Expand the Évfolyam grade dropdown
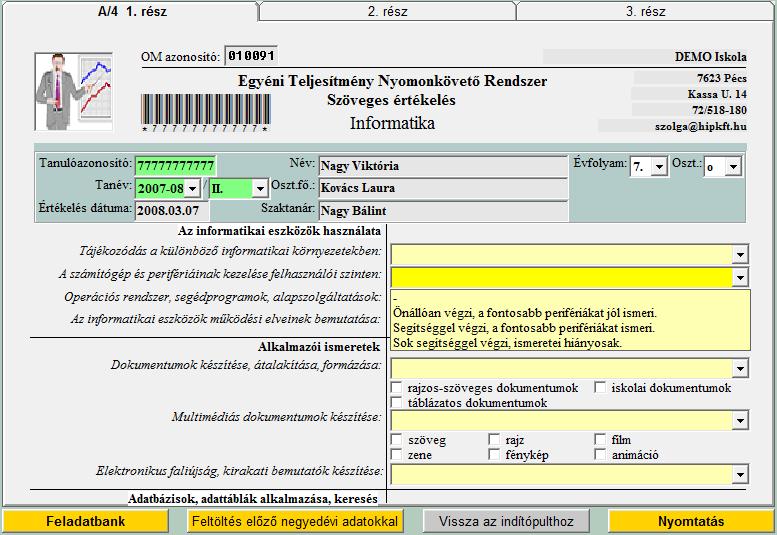Viewport: 777px width, 535px height. pos(658,167)
